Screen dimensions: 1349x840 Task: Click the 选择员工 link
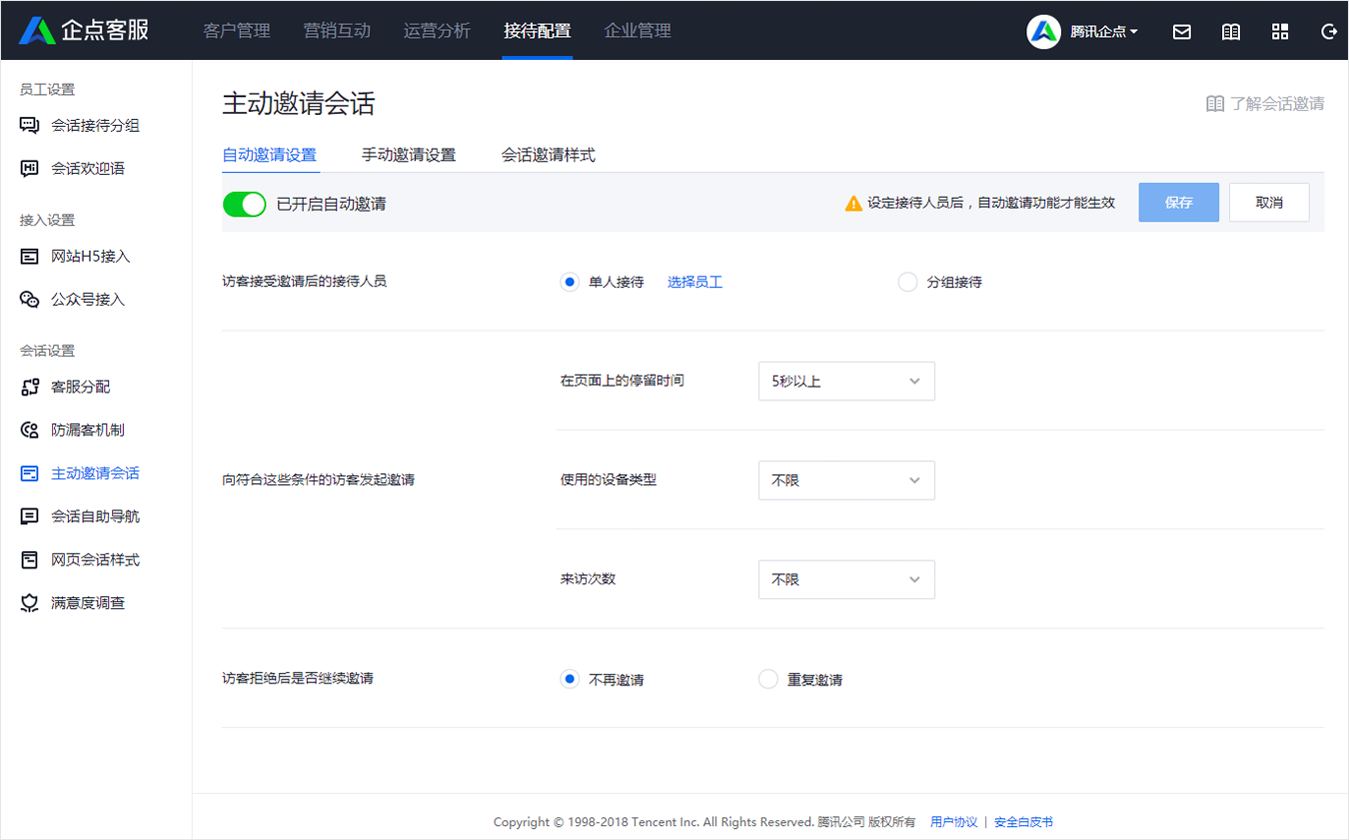coord(695,282)
